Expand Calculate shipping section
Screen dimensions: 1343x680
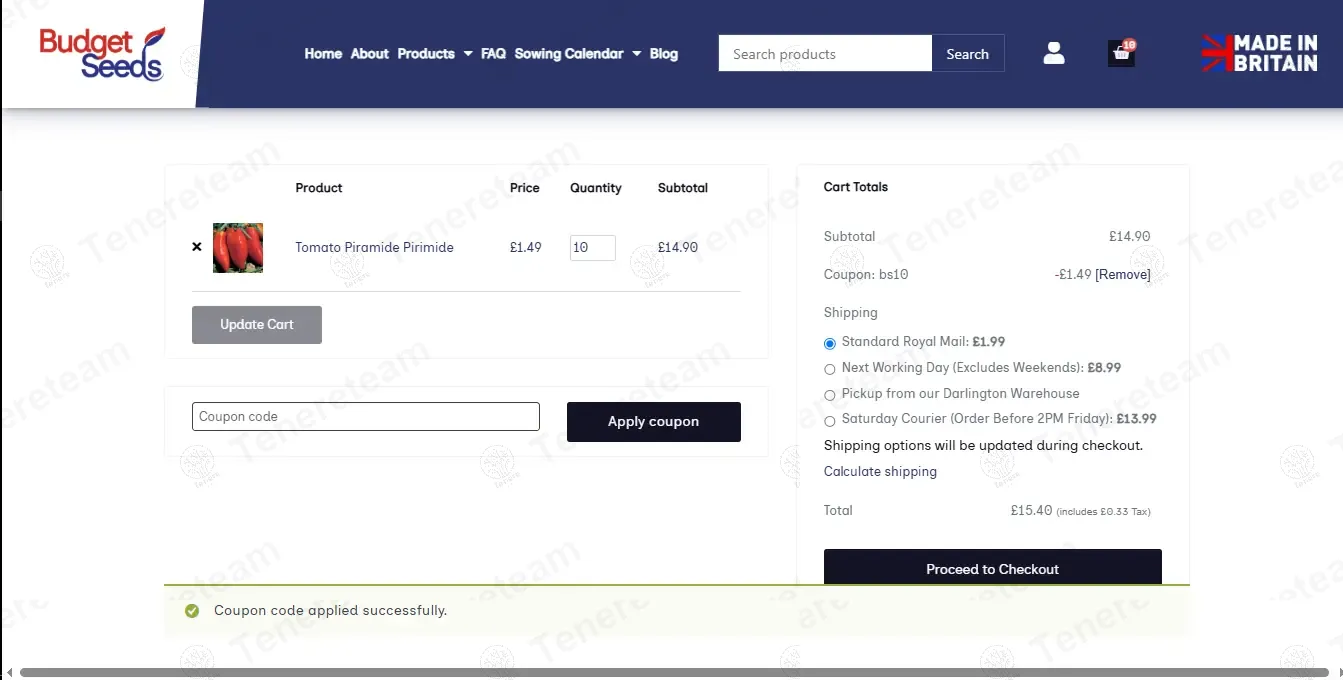point(880,472)
